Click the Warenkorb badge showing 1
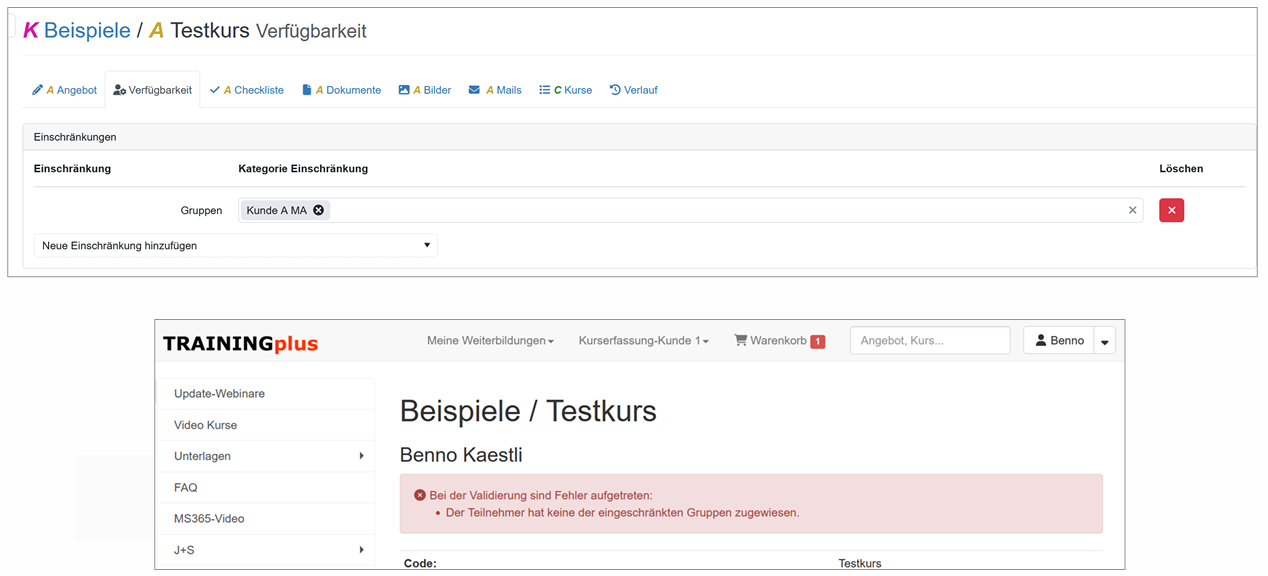Screen dimensions: 1268x576 817,341
